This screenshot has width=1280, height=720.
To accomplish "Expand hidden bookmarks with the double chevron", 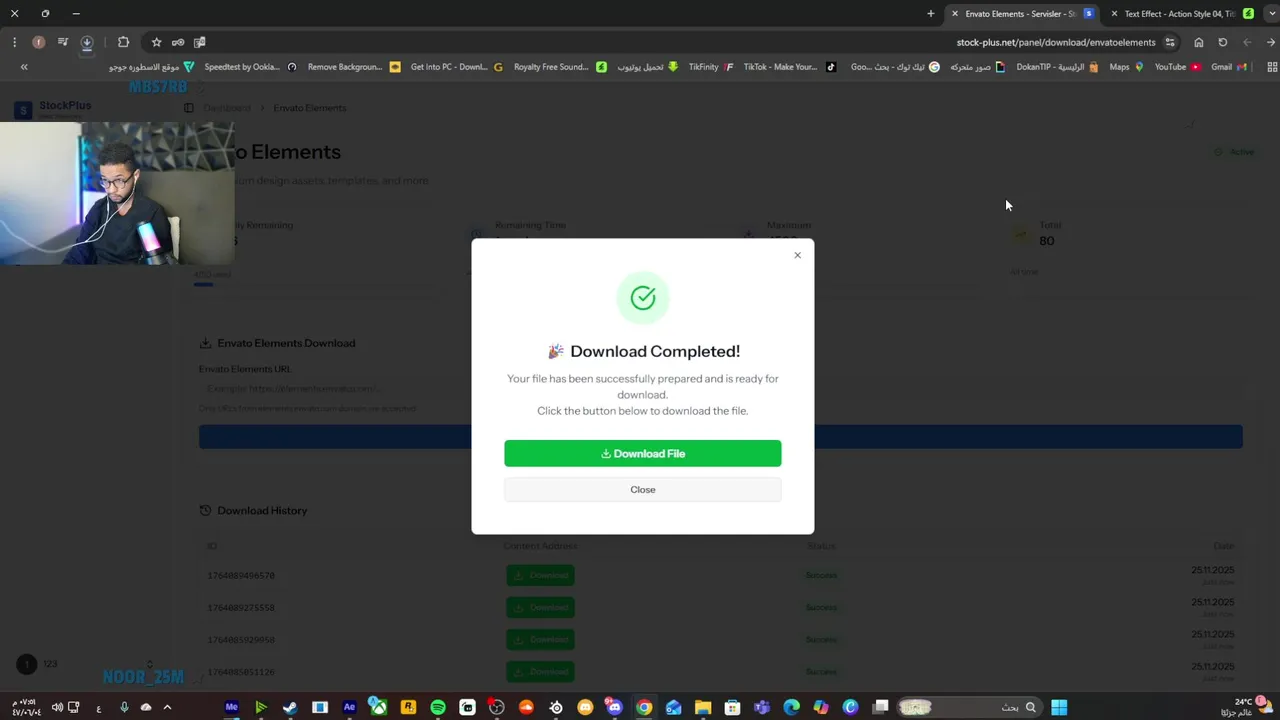I will tap(24, 67).
